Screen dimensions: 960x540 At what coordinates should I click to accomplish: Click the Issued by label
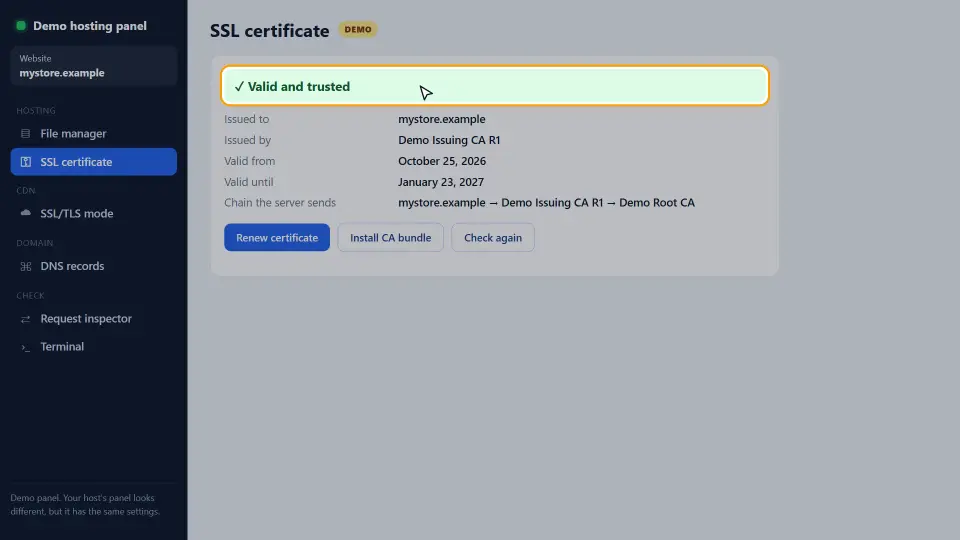pyautogui.click(x=247, y=140)
